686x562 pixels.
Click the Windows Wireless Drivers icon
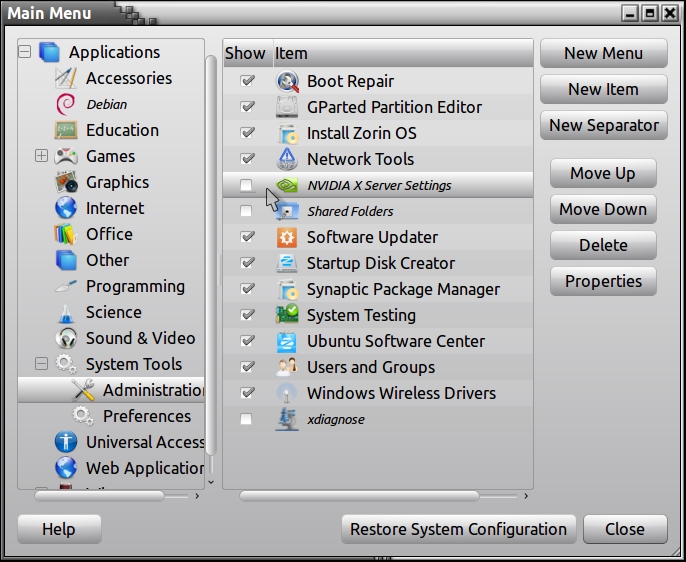coord(287,394)
